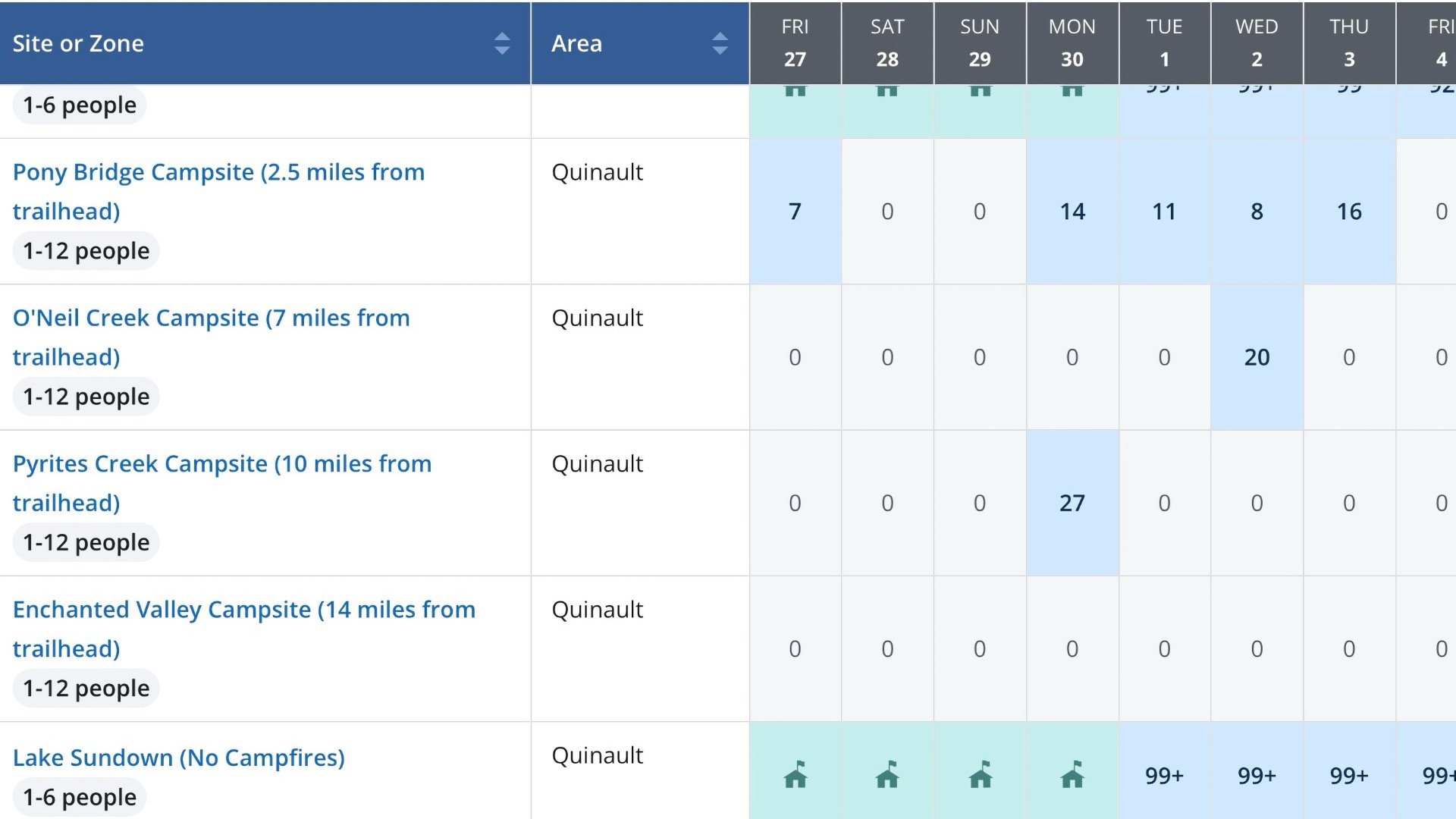The image size is (1456, 819).
Task: Select Pony Bridge Tuesday 1 cell with 11
Action: tap(1164, 211)
